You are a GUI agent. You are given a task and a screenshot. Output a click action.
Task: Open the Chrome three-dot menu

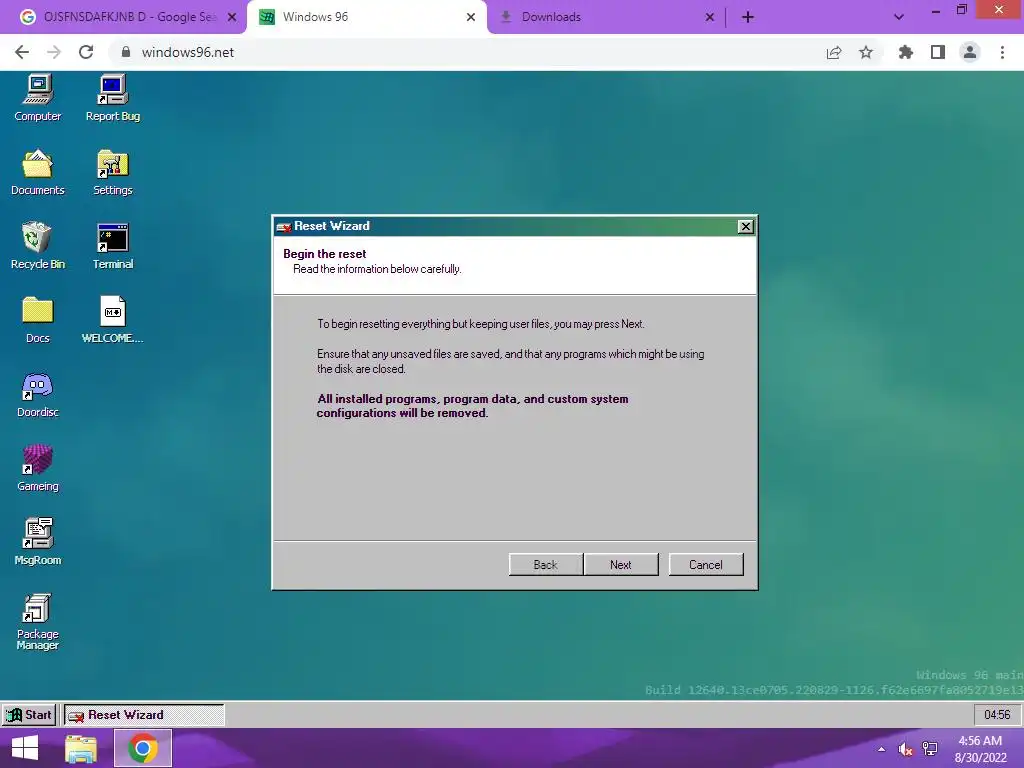coord(1002,52)
